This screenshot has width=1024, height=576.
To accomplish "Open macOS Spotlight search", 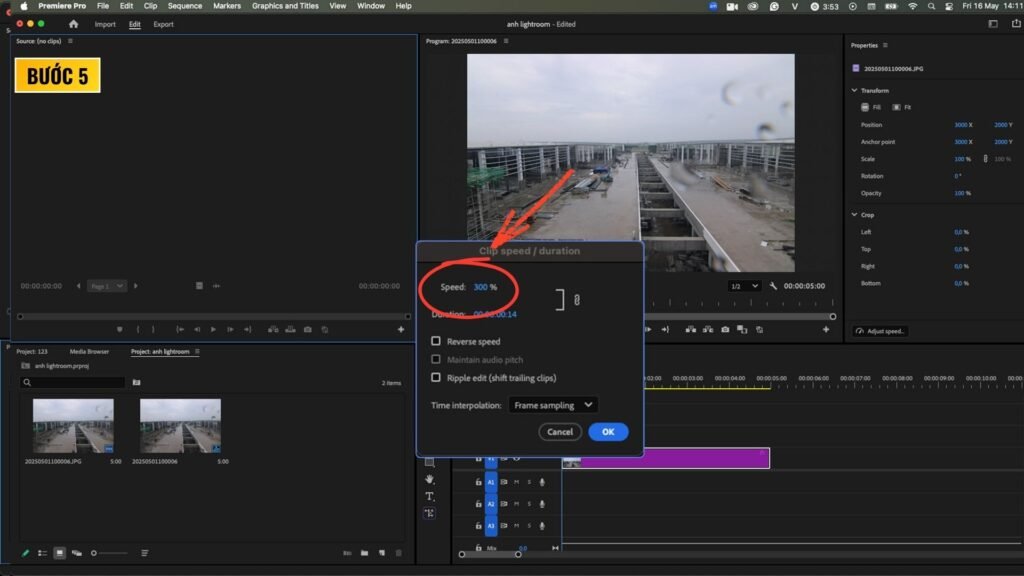I will [931, 6].
